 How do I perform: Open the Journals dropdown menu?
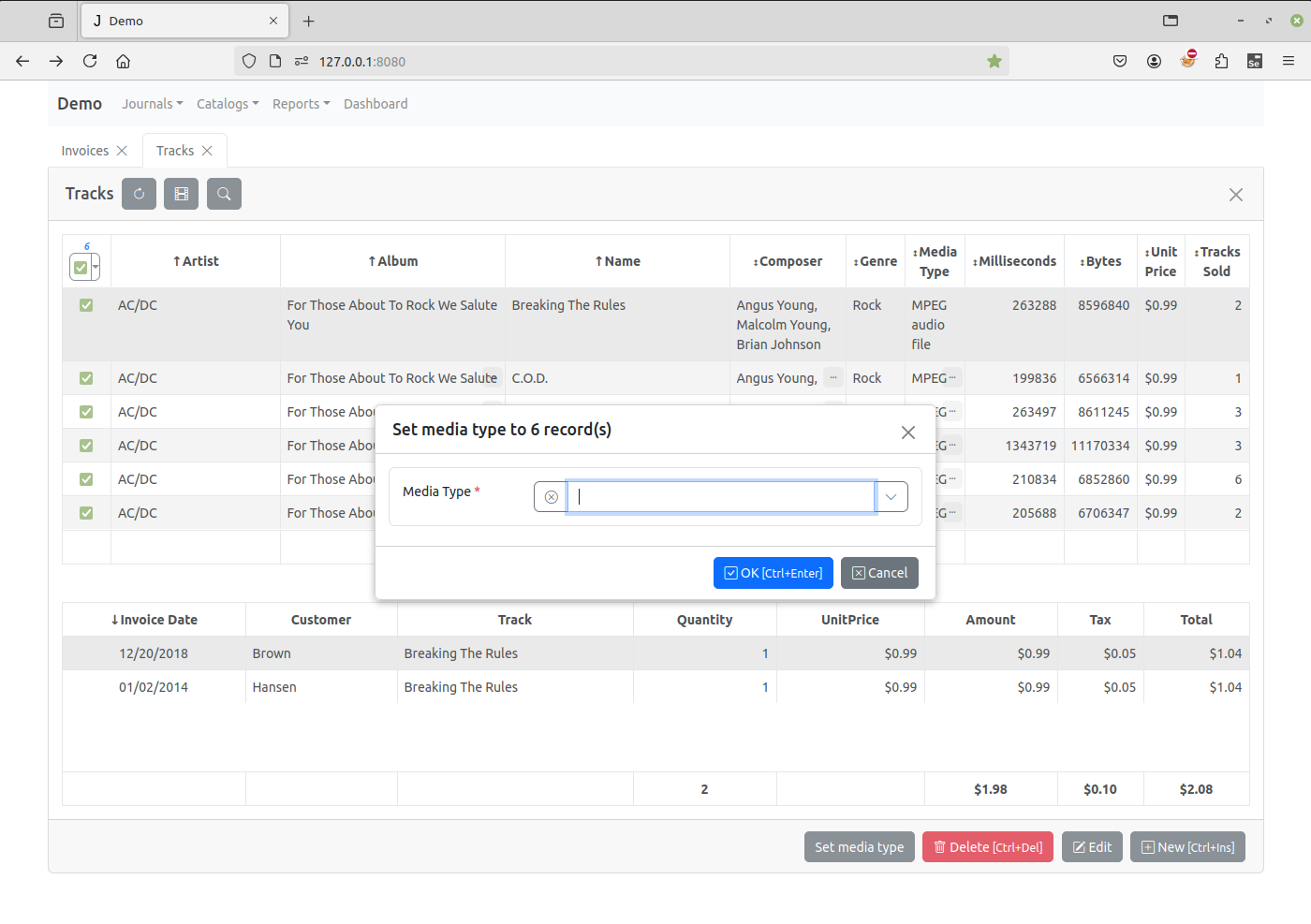tap(152, 104)
